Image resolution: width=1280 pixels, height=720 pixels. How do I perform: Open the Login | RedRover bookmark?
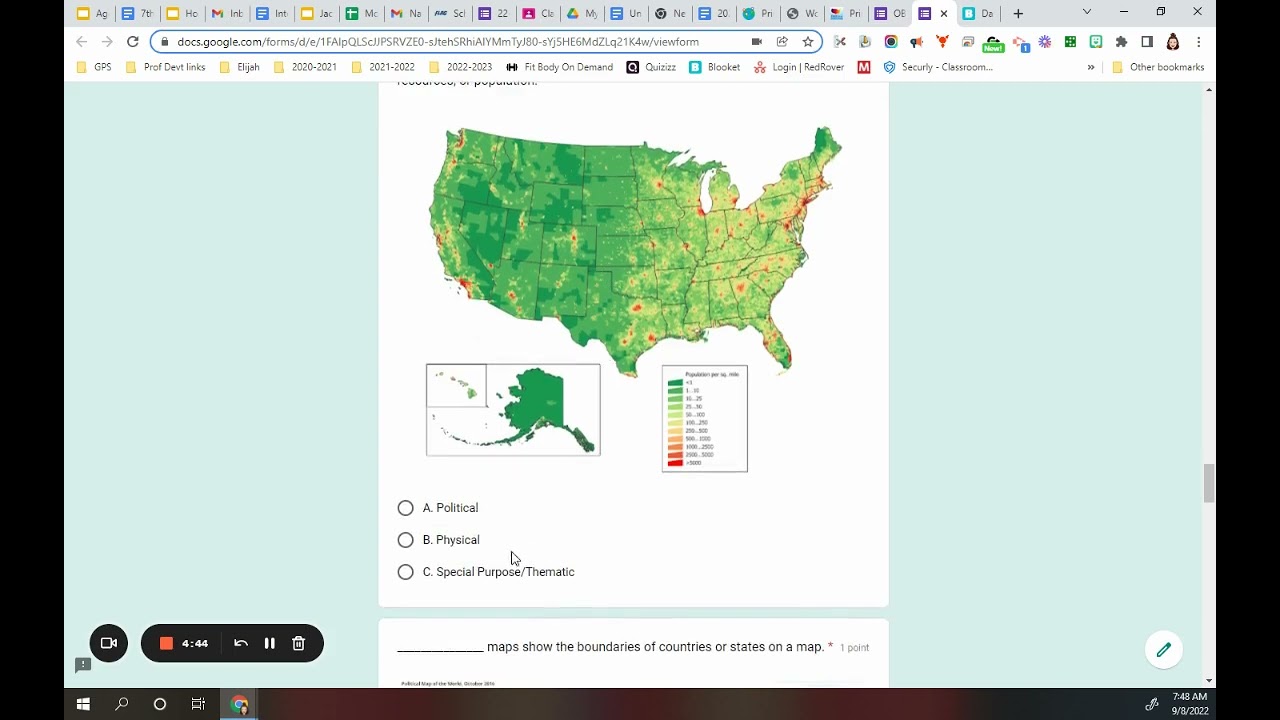[799, 67]
